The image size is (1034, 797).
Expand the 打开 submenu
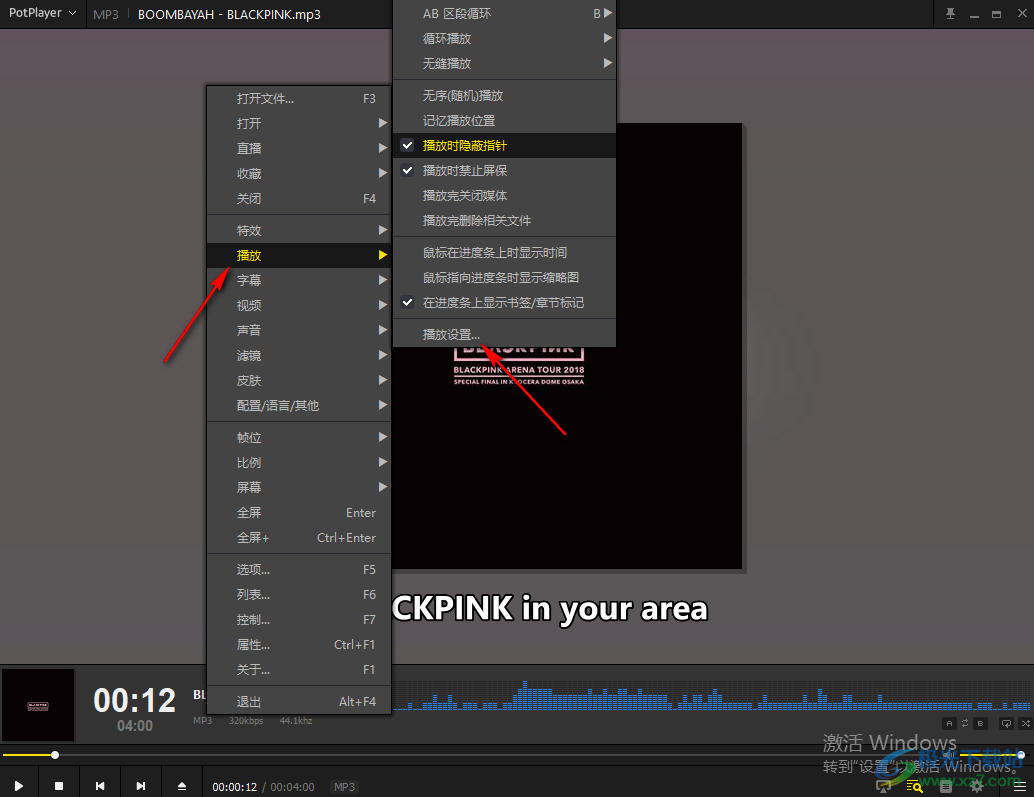[x=299, y=123]
